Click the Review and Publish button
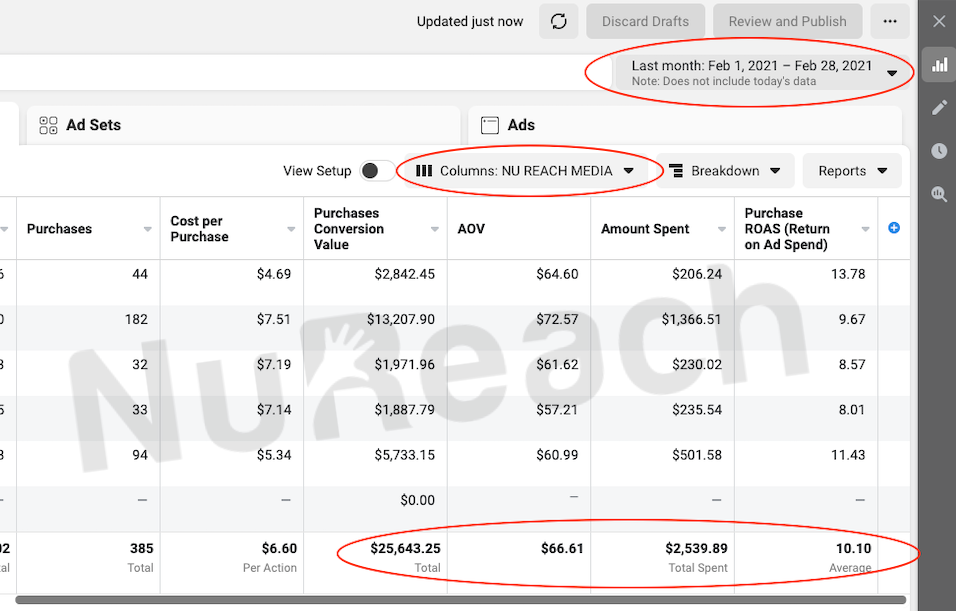Viewport: 956px width, 611px height. (787, 21)
